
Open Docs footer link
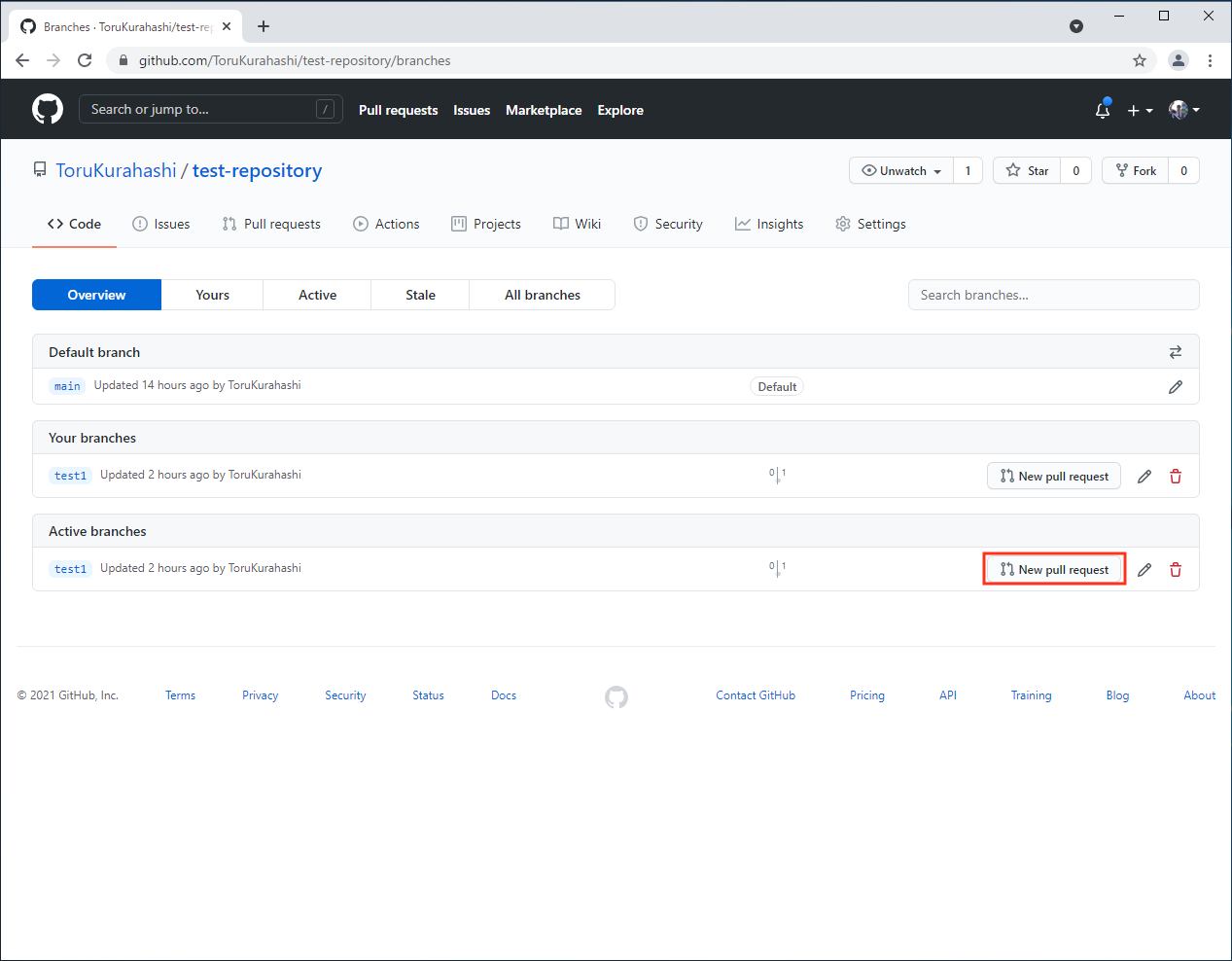pos(504,695)
